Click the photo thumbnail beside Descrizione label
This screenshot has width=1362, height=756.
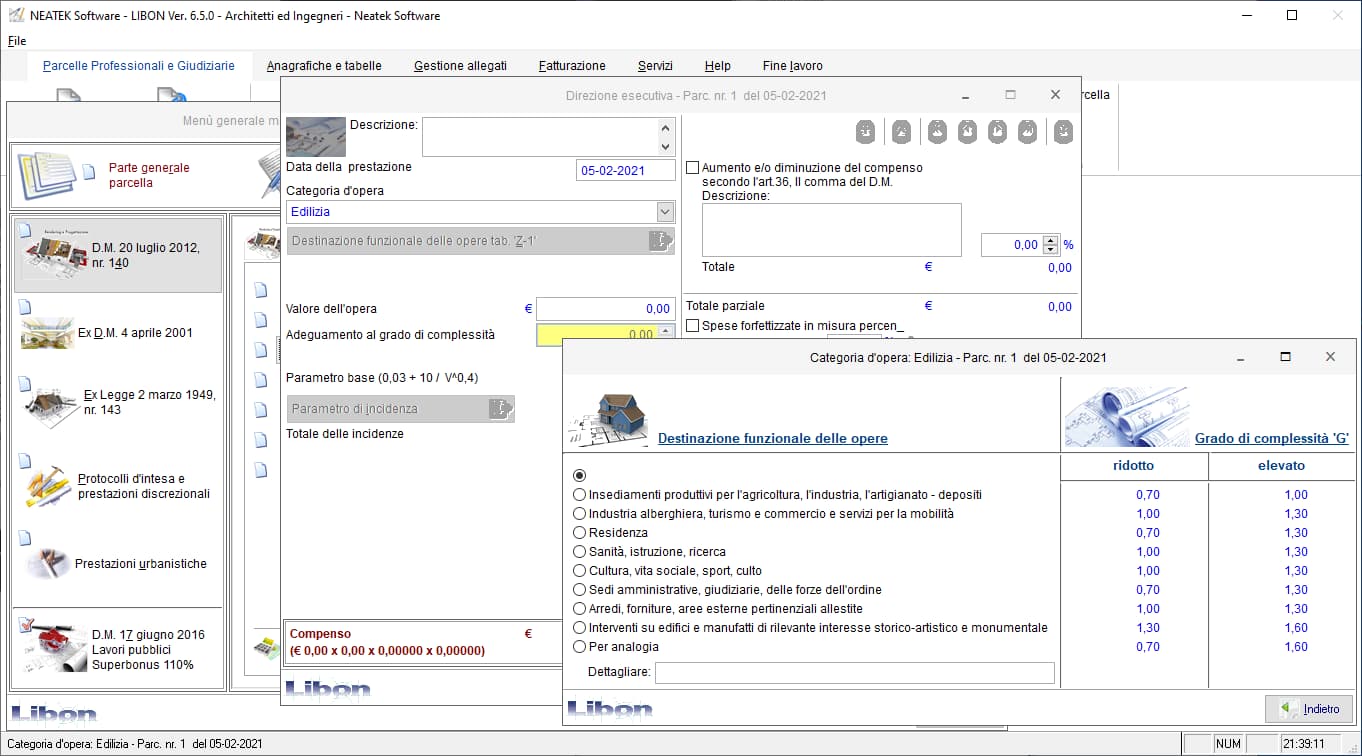(x=316, y=137)
